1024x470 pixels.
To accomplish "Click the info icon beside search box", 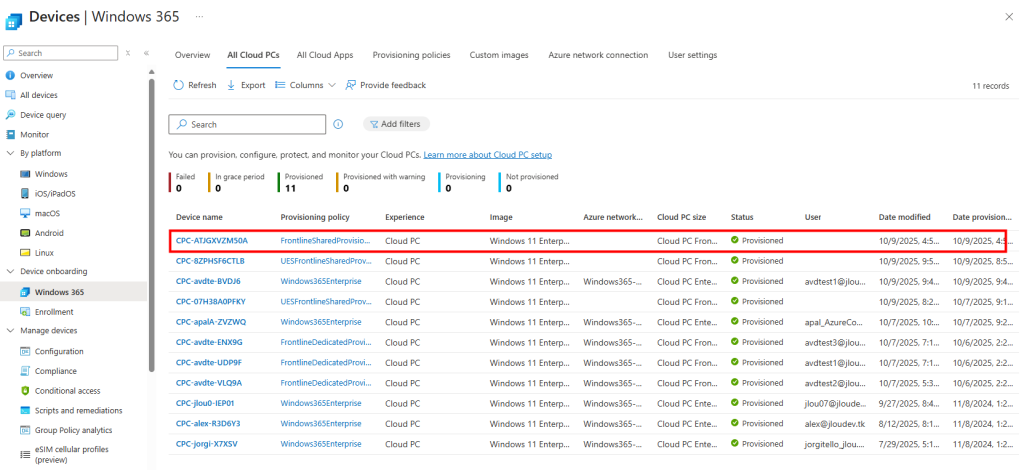I will click(x=338, y=124).
